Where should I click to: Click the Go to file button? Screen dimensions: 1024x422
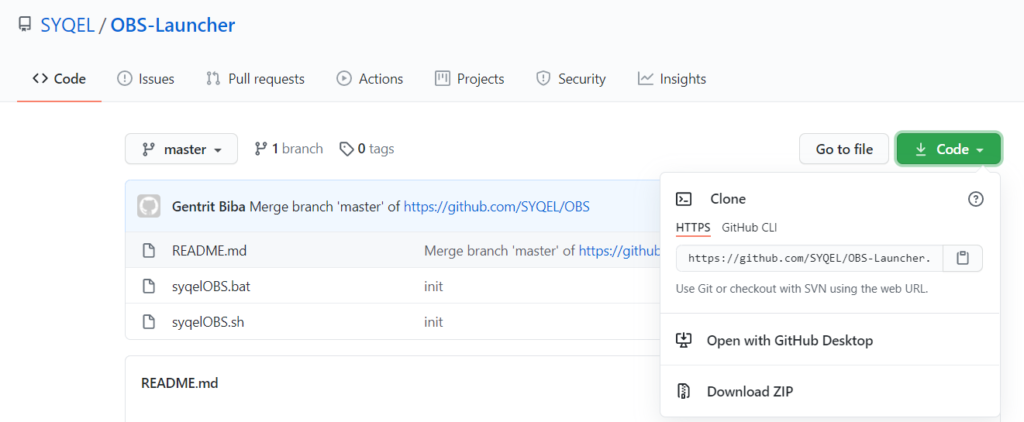[844, 149]
